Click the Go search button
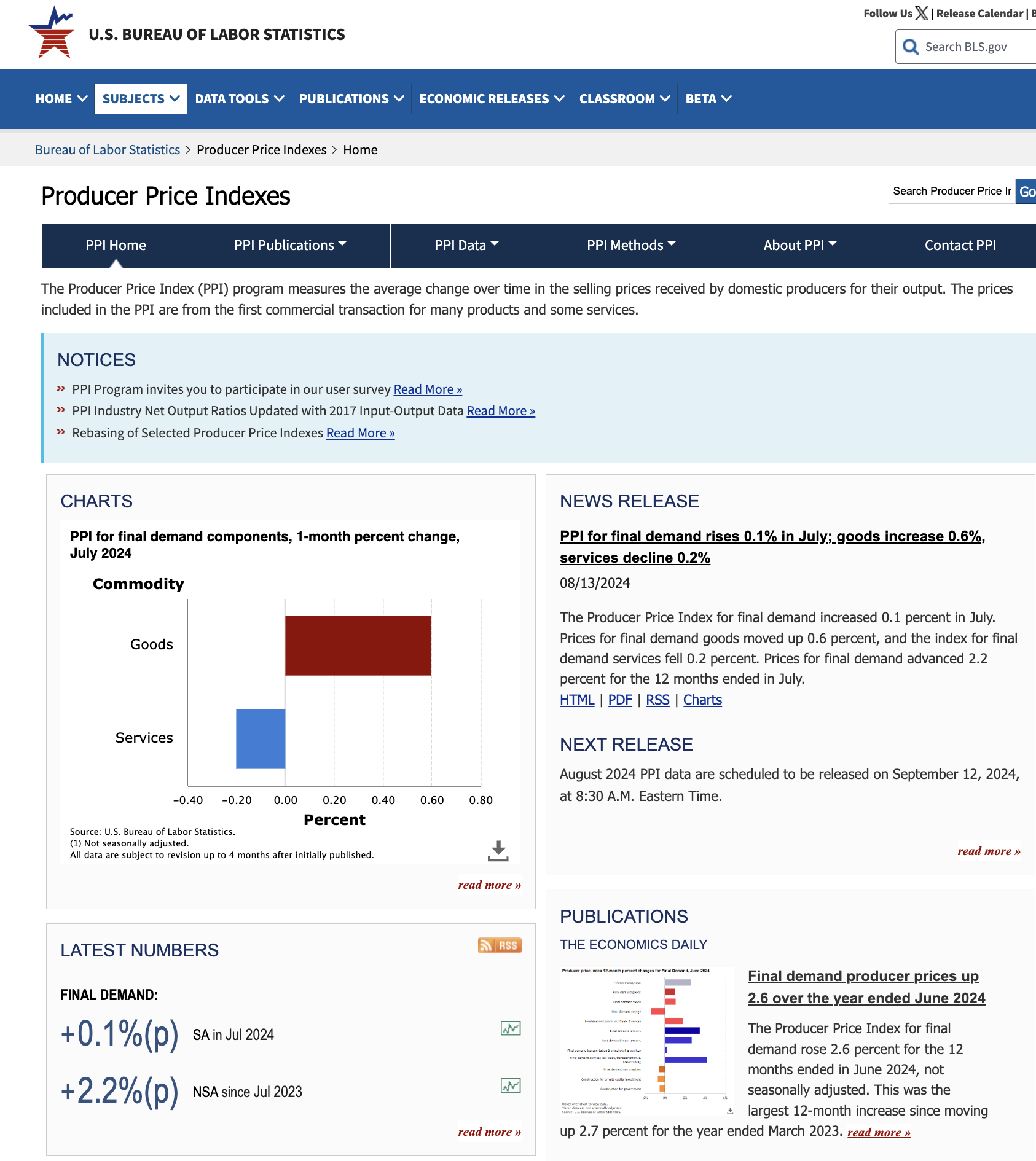This screenshot has width=1036, height=1161. (1026, 192)
